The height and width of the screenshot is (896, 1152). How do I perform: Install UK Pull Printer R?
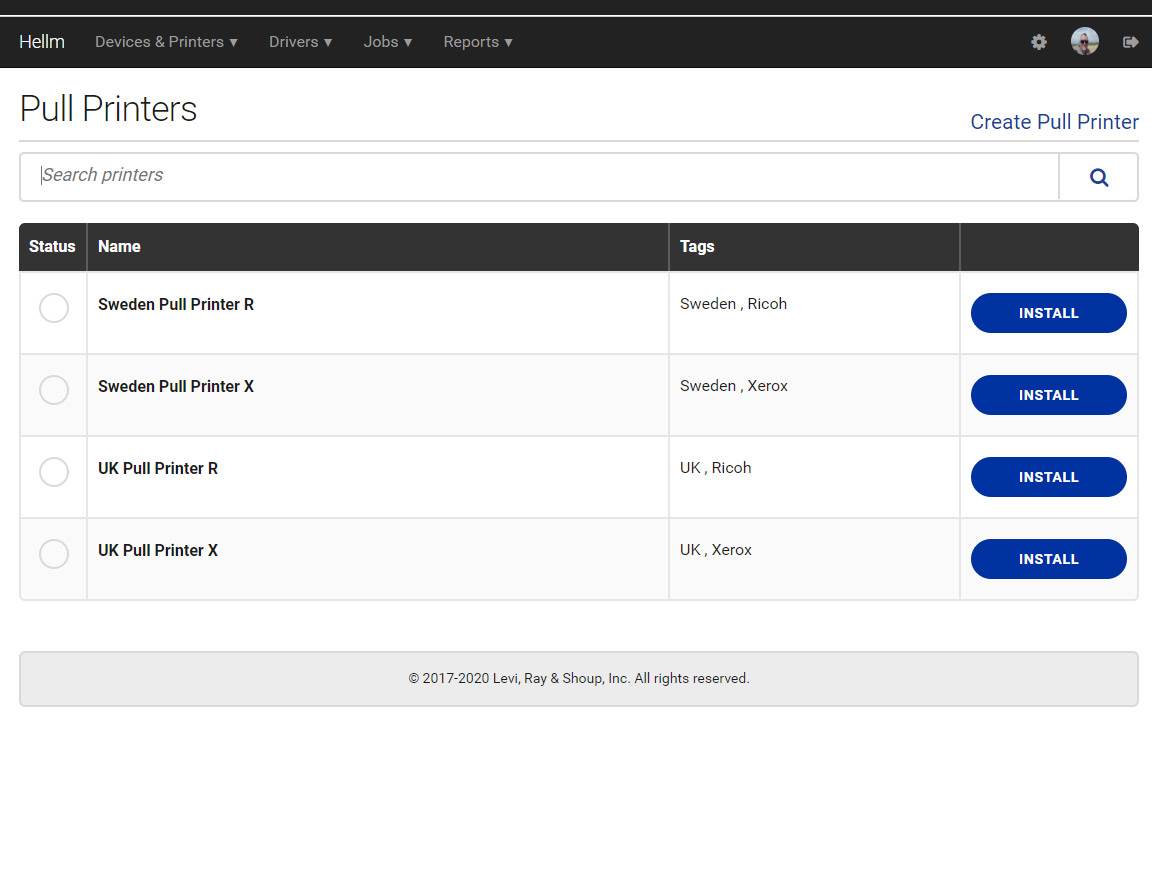(1048, 477)
